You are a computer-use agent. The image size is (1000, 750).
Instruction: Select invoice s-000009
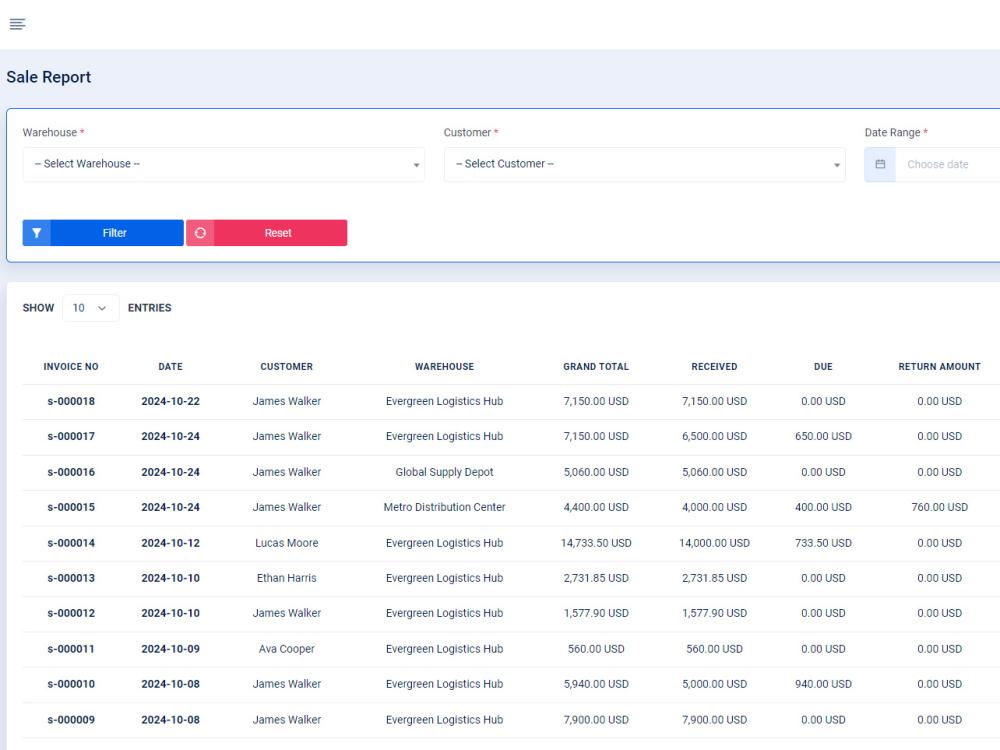71,719
